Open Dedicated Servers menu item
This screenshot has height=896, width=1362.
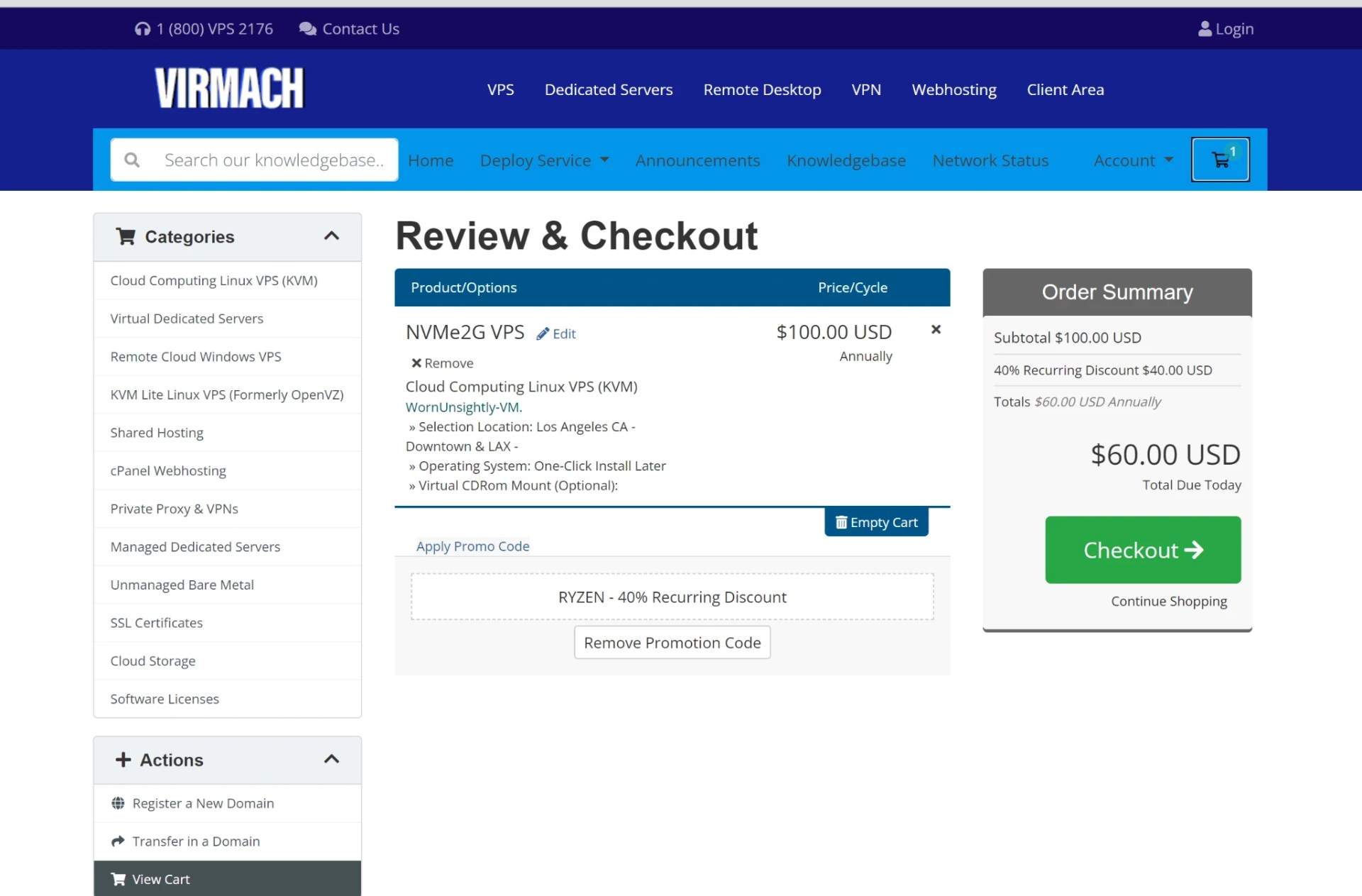608,89
